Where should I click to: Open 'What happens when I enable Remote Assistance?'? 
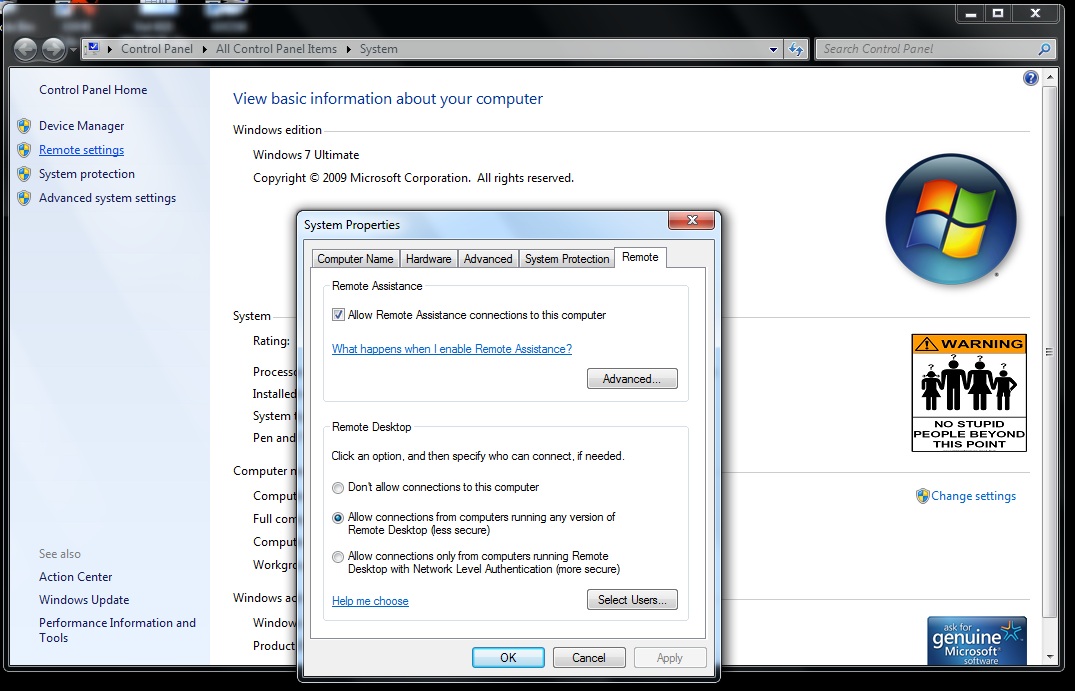(452, 349)
